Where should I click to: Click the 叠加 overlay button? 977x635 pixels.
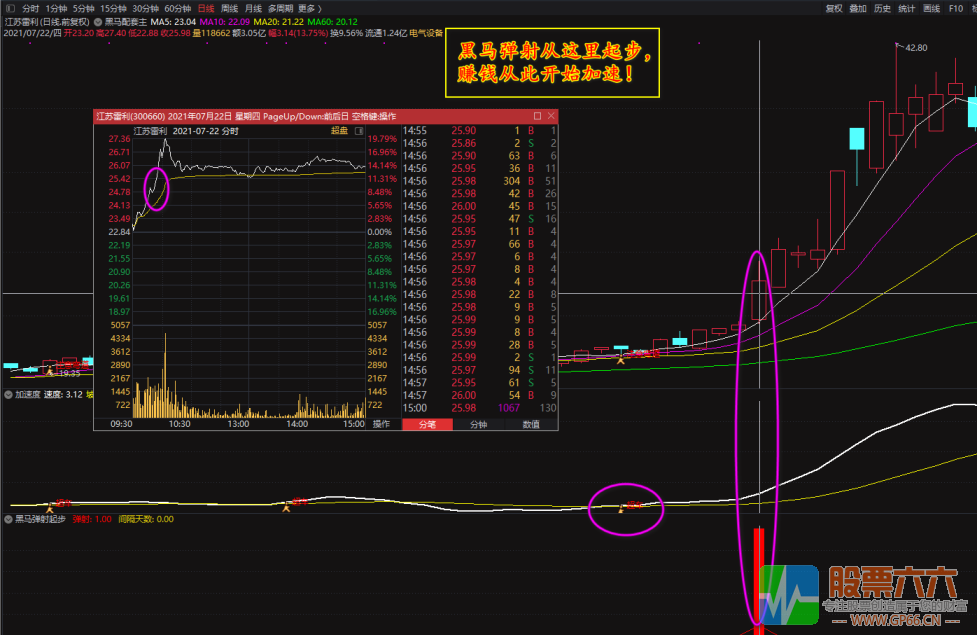click(858, 9)
